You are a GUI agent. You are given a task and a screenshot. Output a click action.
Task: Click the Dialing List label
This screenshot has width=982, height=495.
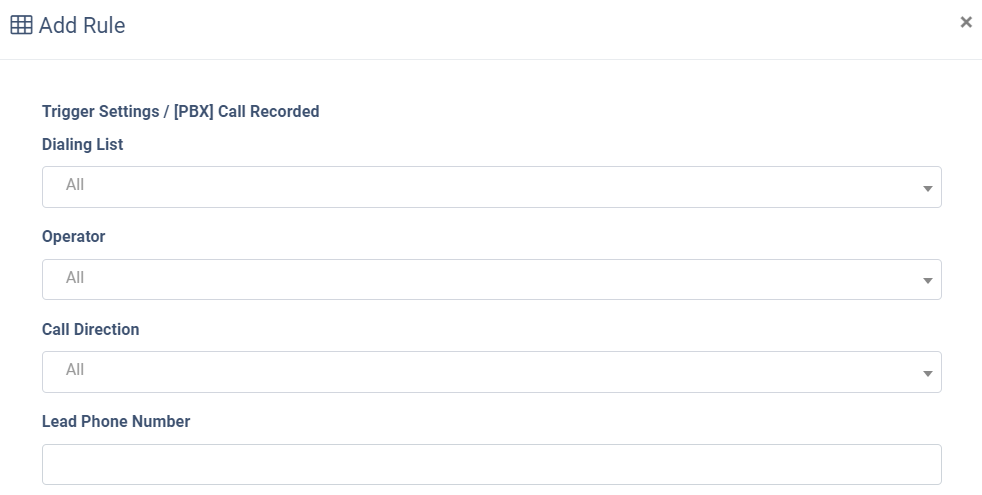(83, 145)
